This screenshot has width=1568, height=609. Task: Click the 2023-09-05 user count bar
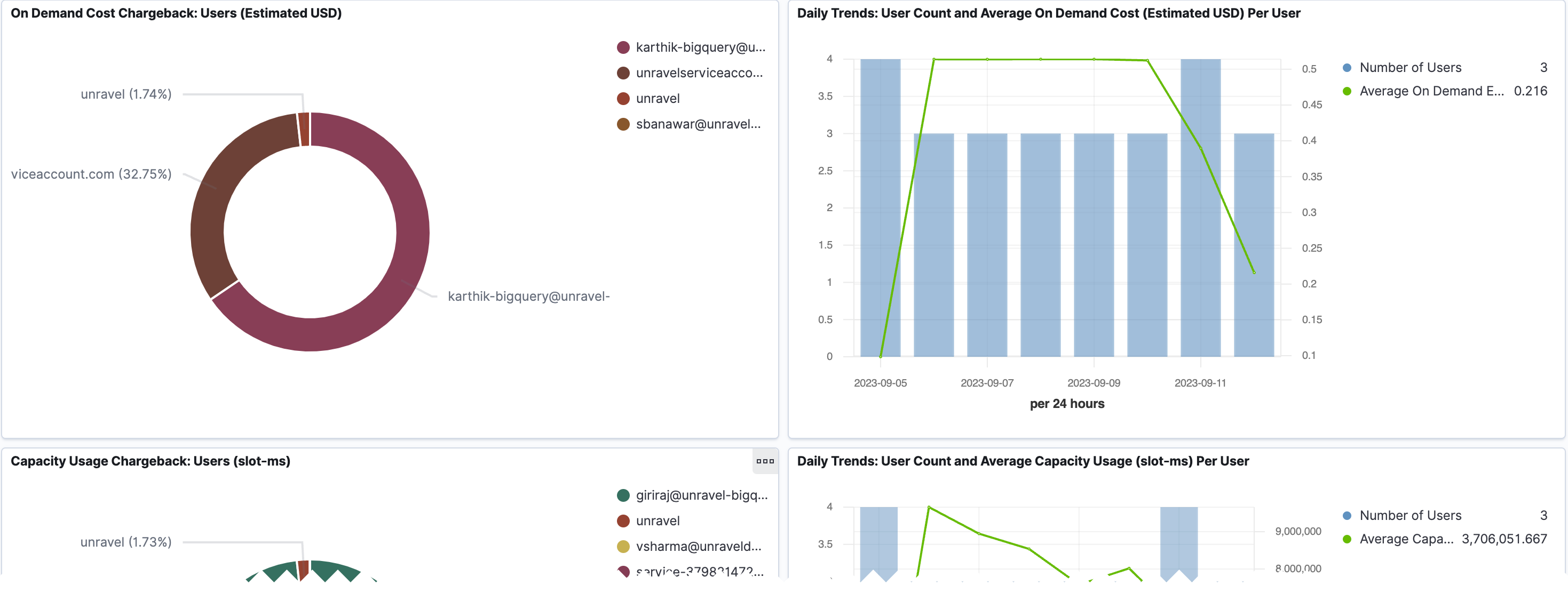(x=880, y=207)
